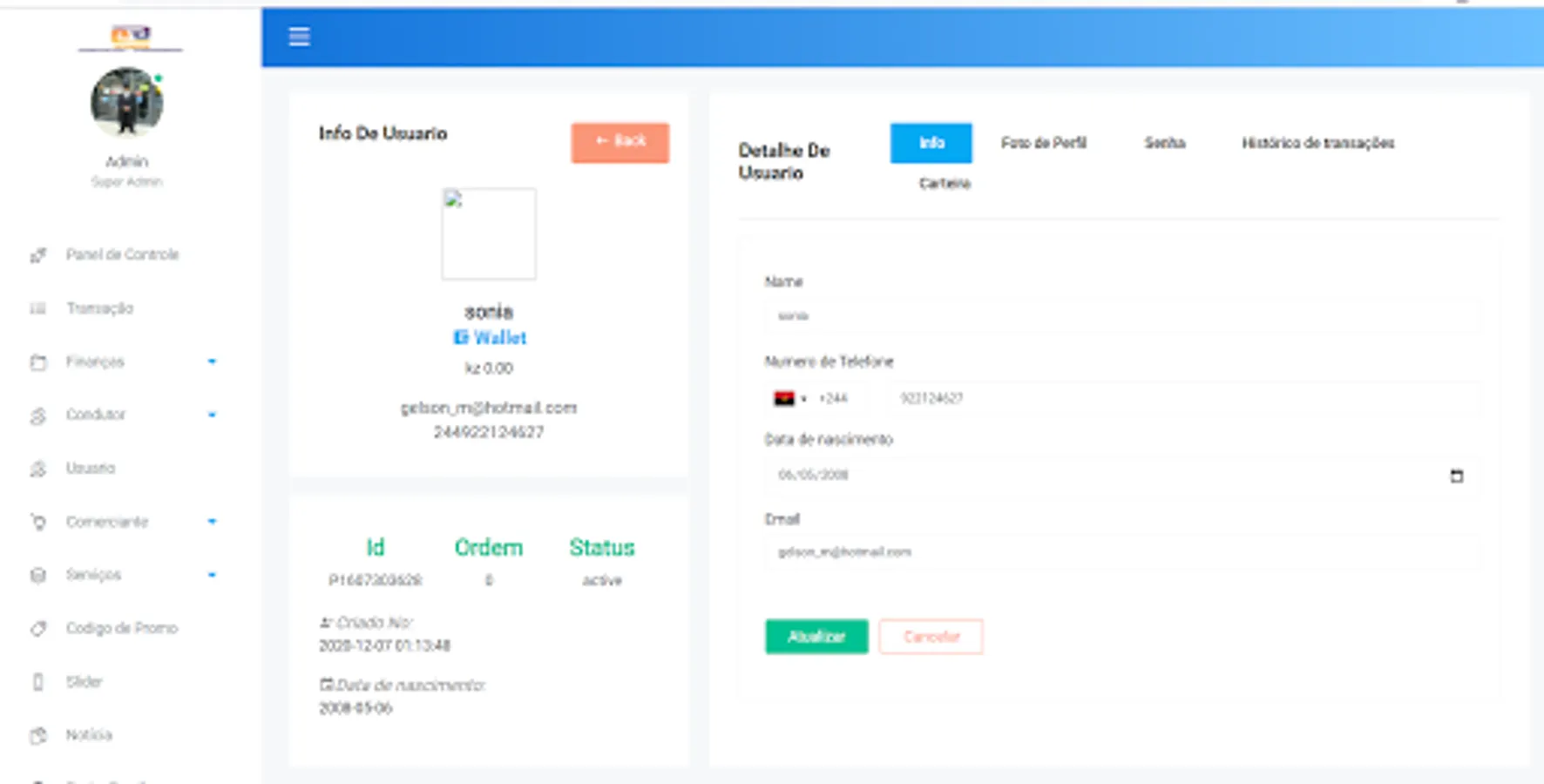Select the Transação sidebar icon

38,308
